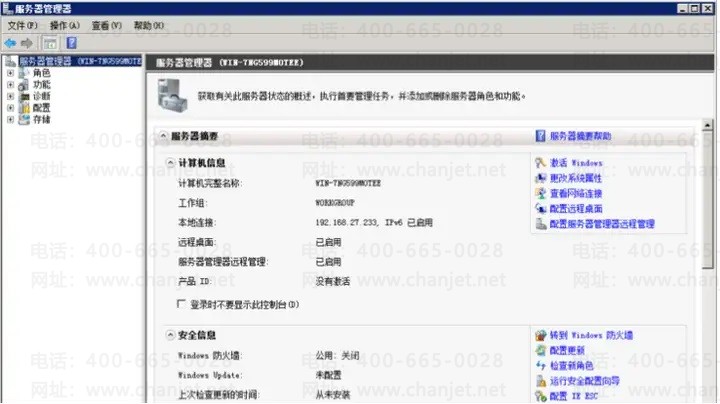
Task: Click the 配置更新 link
Action: (567, 351)
